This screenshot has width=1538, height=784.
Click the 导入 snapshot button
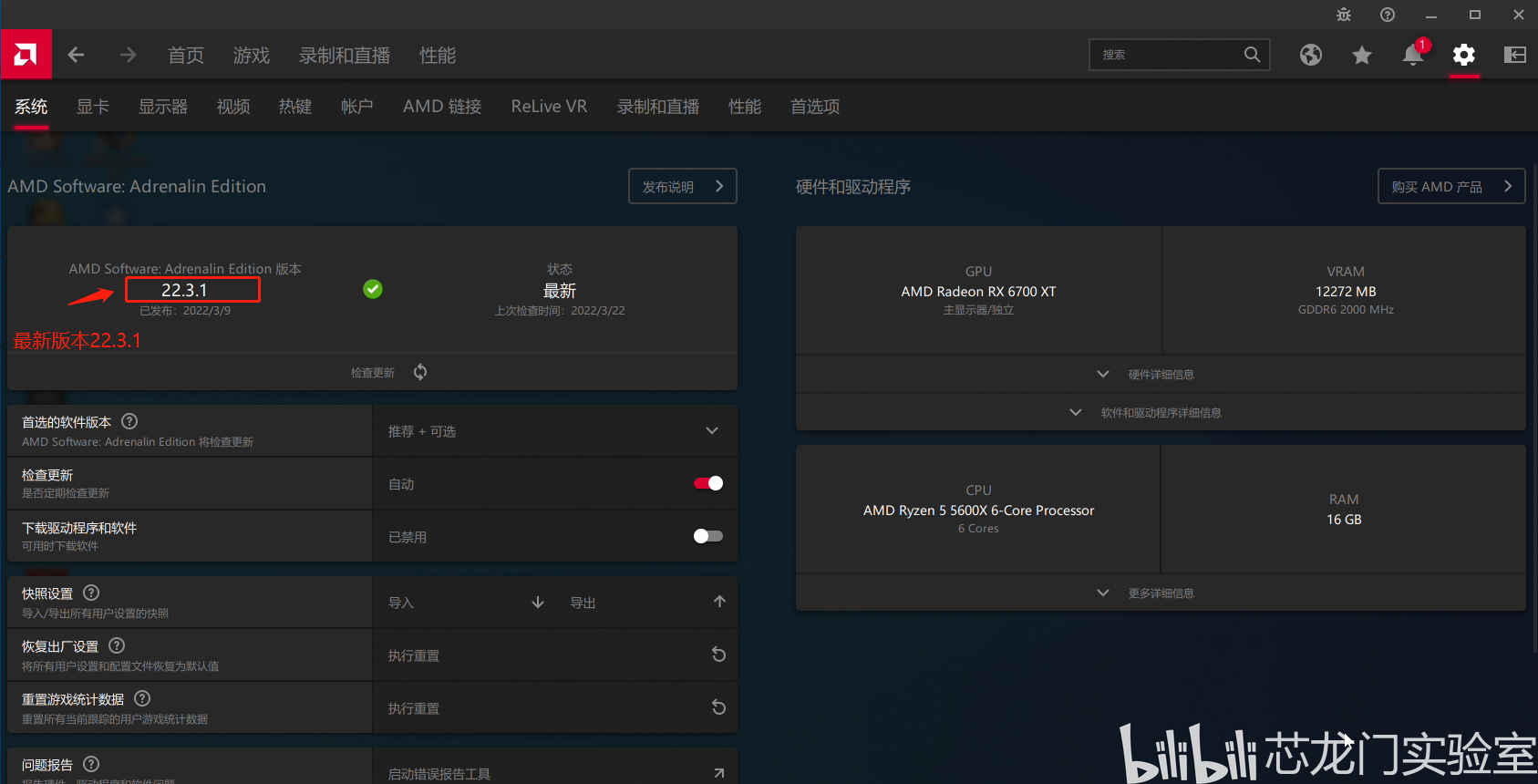tap(401, 603)
